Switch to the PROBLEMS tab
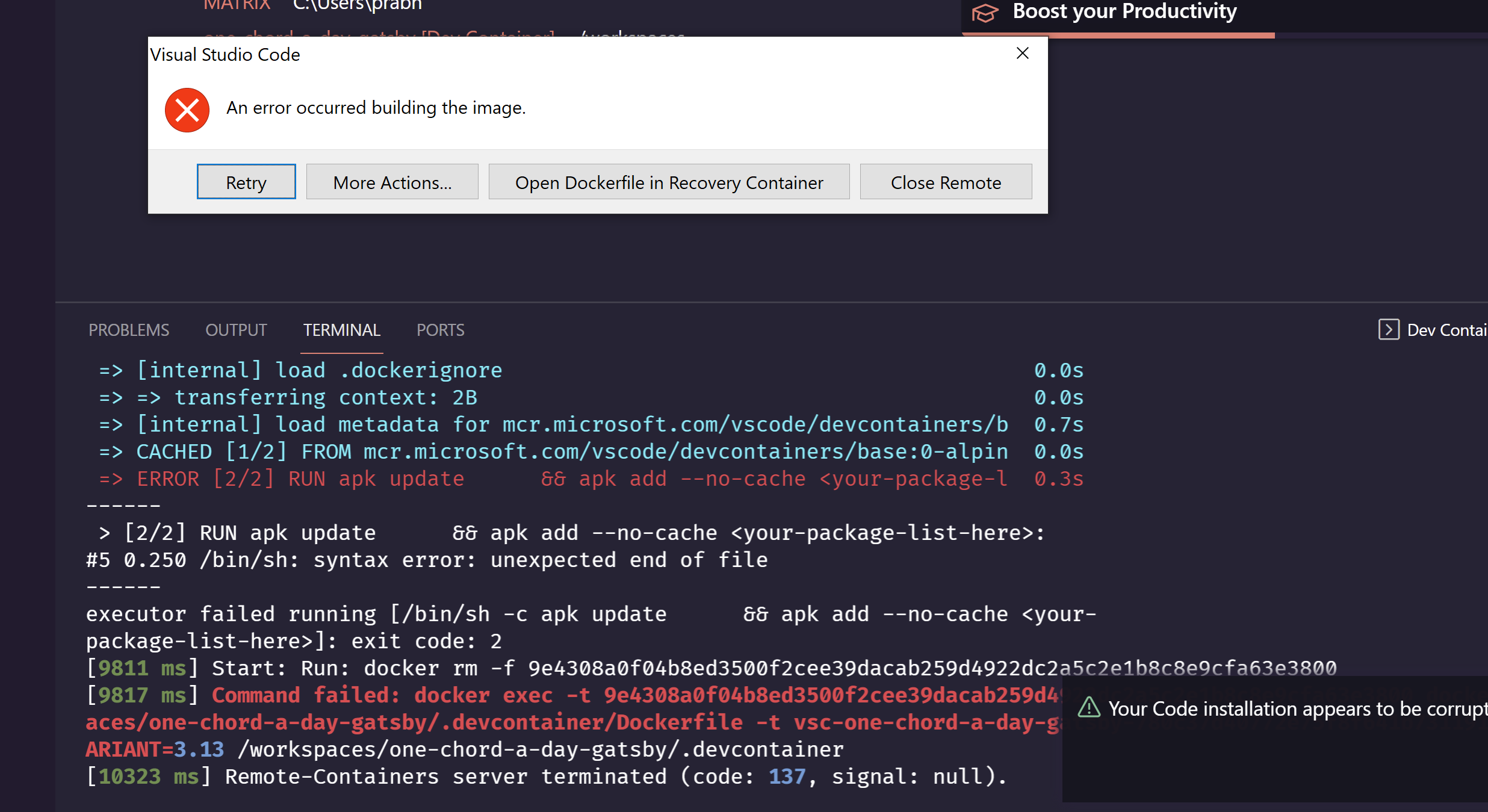1488x812 pixels. [128, 329]
